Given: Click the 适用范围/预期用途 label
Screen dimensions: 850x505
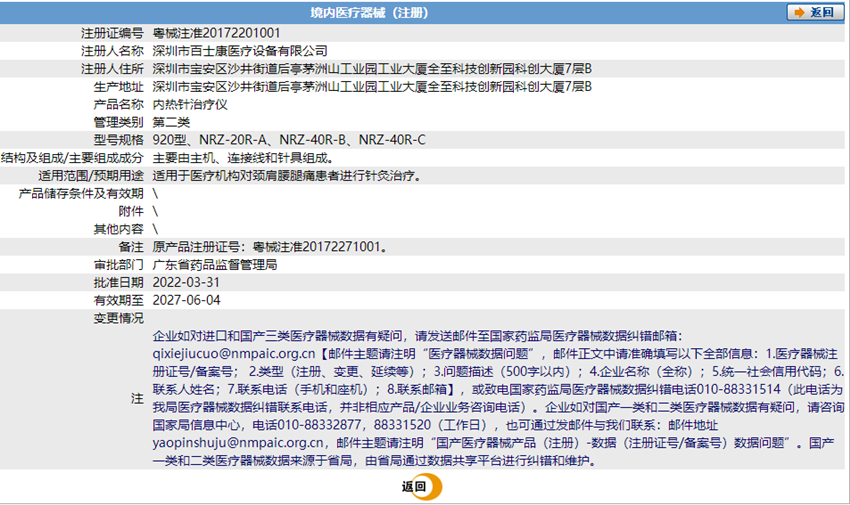Looking at the screenshot, I should coord(91,176).
